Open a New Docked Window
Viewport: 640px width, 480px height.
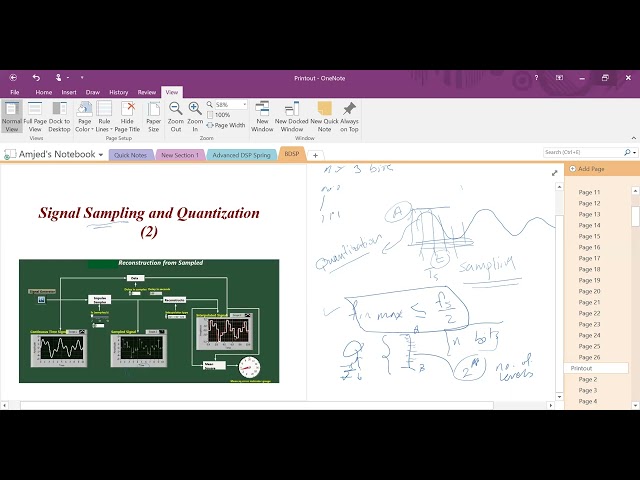(x=291, y=117)
